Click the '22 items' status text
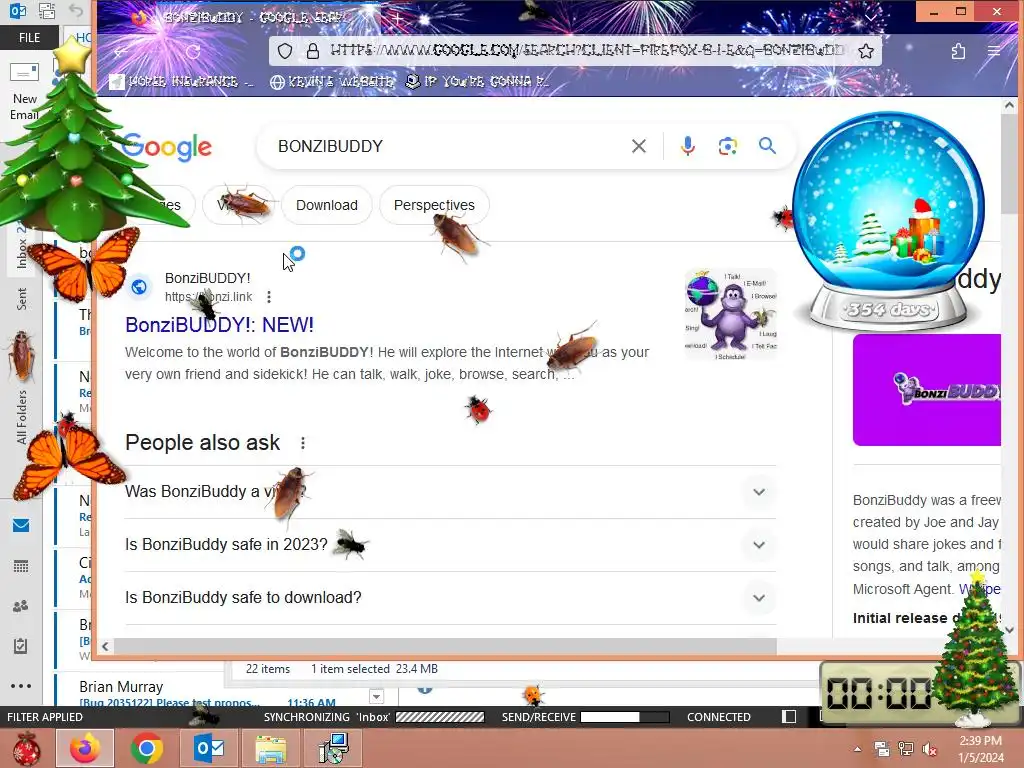Screen dimensions: 1024x768 pos(268,669)
